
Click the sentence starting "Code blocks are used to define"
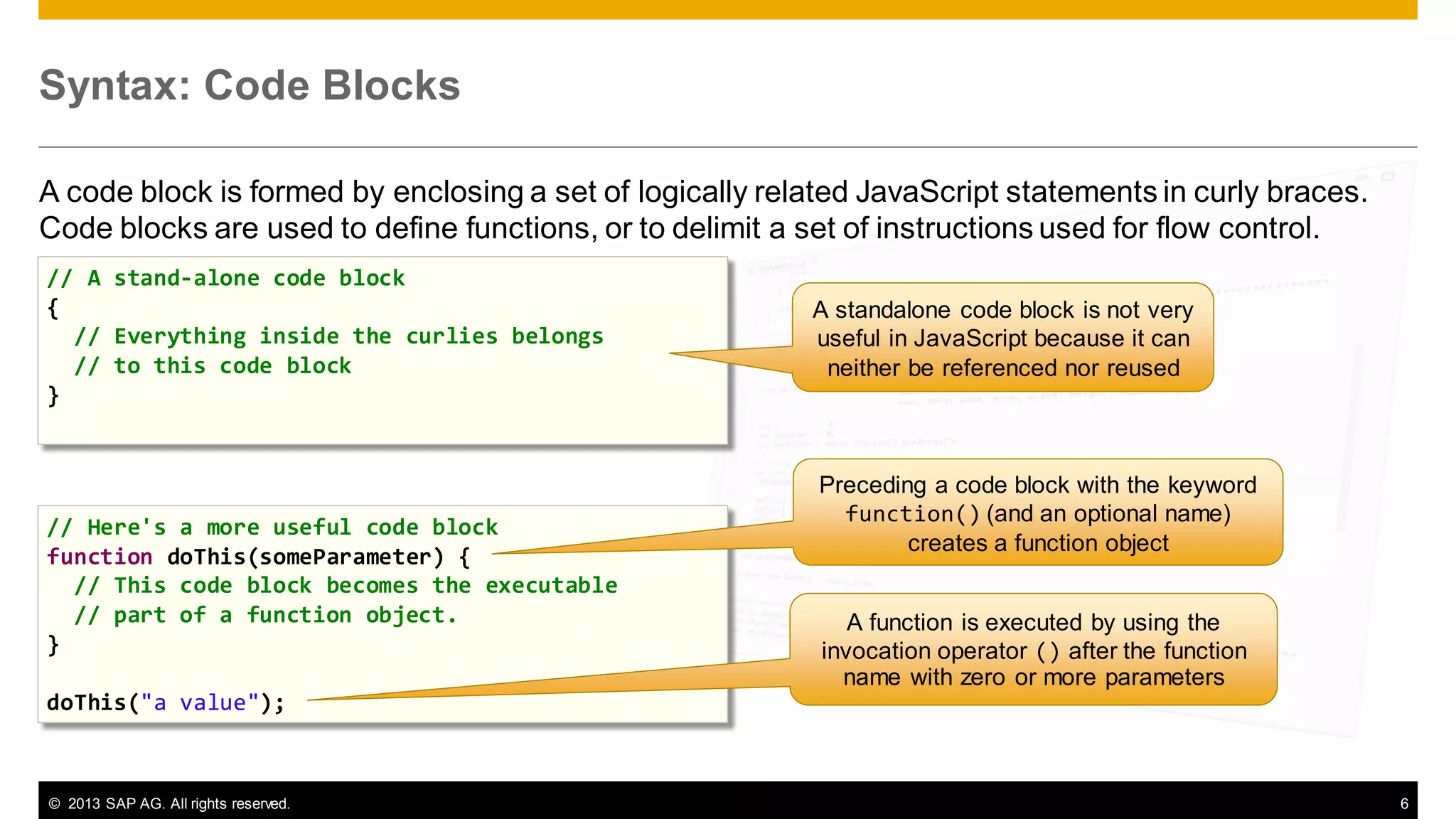pos(679,228)
